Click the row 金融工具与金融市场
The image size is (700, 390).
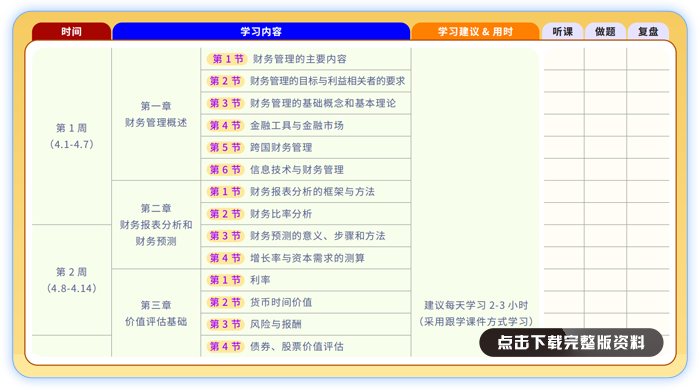coord(306,125)
